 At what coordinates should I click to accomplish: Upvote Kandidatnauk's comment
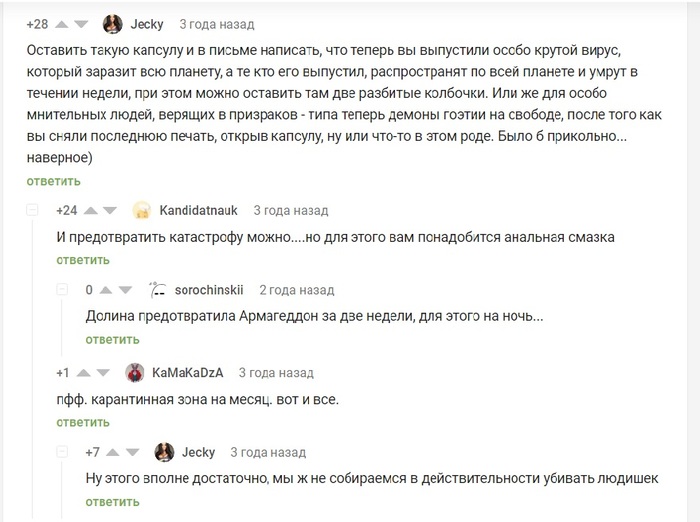[x=91, y=211]
